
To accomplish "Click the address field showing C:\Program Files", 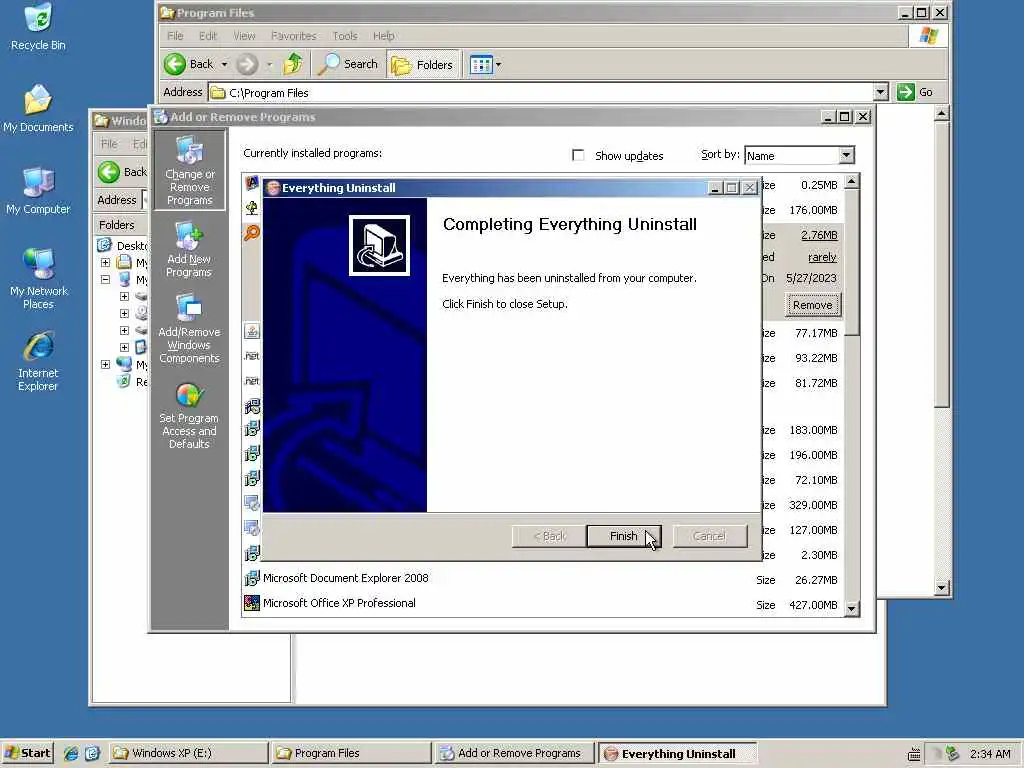I will tap(541, 93).
